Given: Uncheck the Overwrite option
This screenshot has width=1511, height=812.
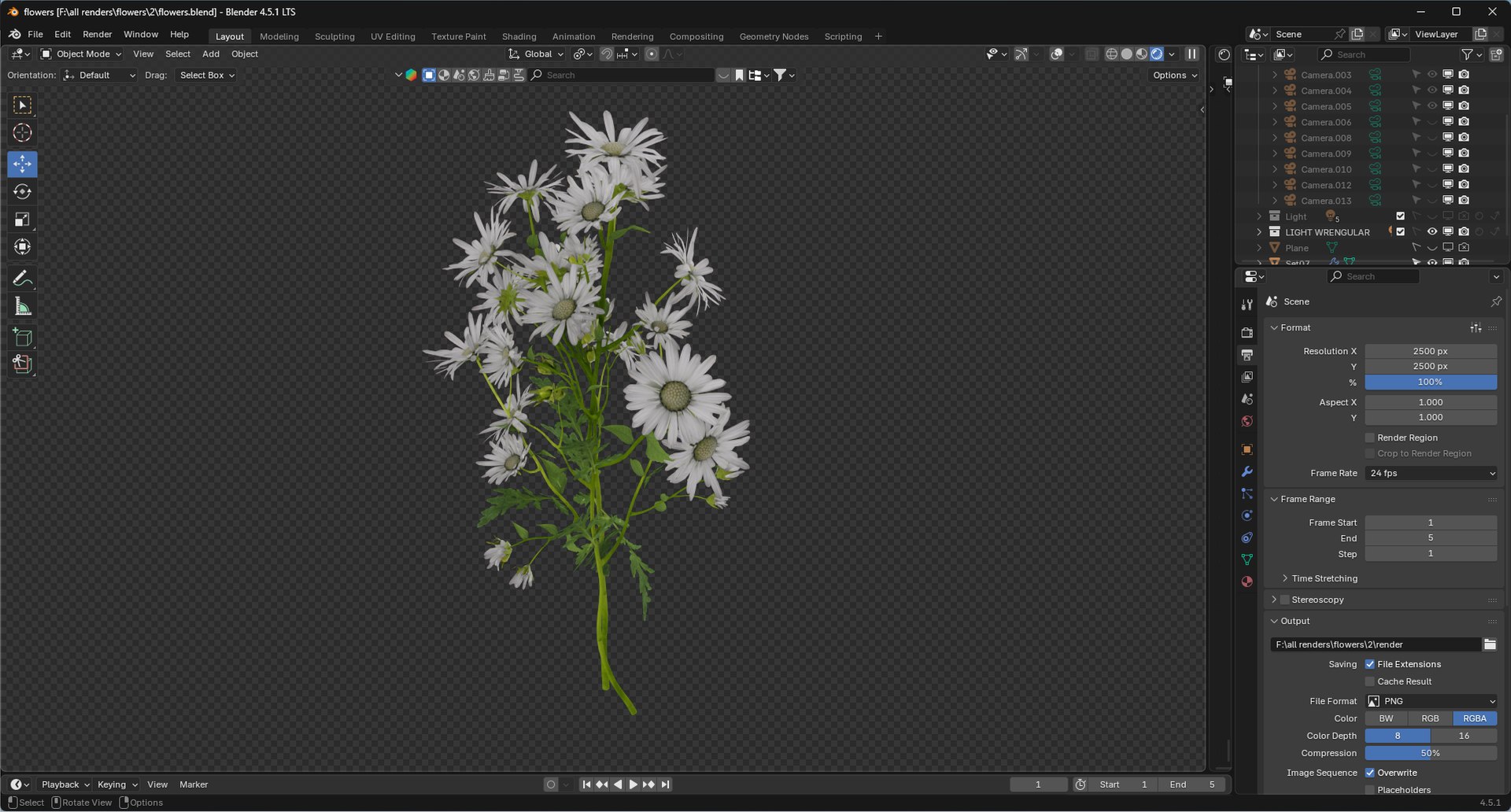Looking at the screenshot, I should [1369, 773].
